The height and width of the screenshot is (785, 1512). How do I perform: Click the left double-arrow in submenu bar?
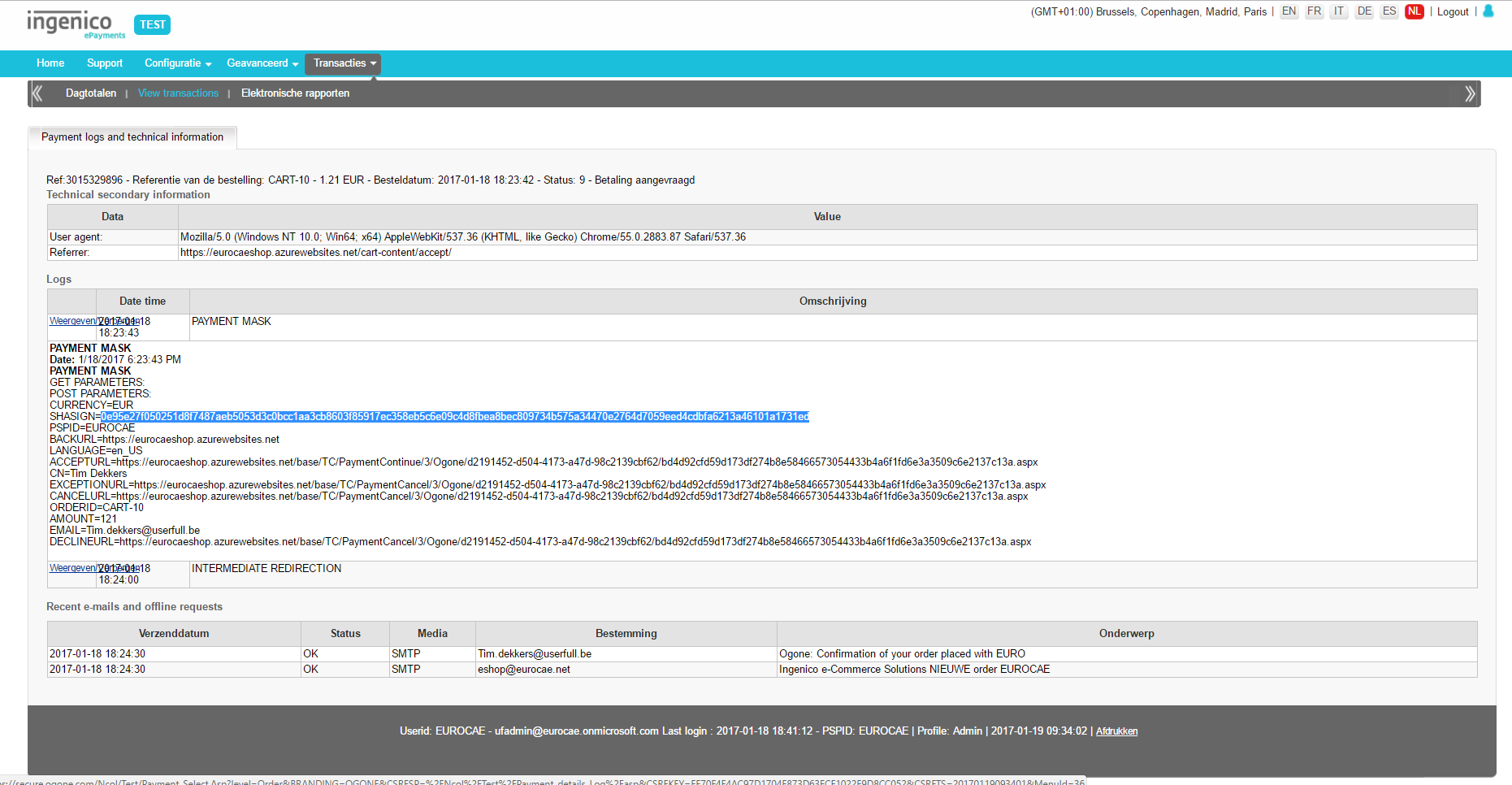pos(37,93)
